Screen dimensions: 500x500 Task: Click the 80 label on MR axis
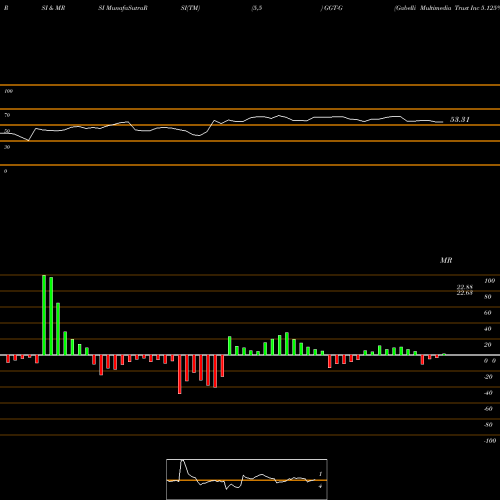point(488,297)
